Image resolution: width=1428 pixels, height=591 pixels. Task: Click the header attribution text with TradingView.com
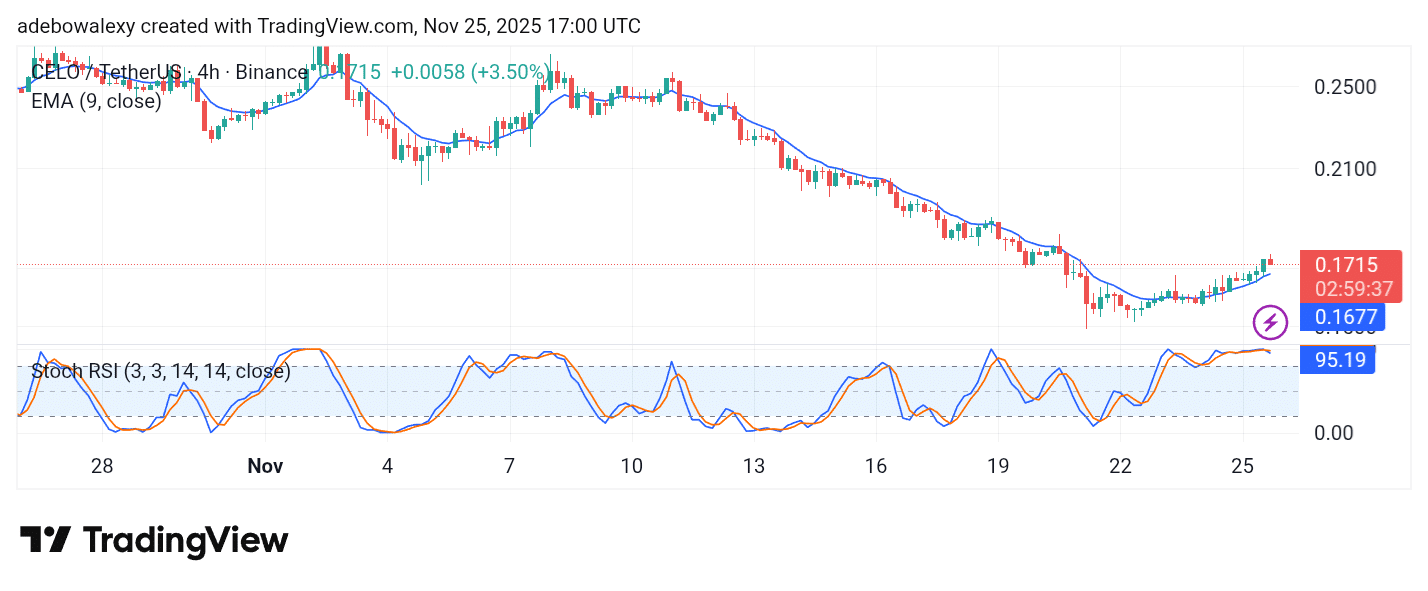tap(328, 26)
